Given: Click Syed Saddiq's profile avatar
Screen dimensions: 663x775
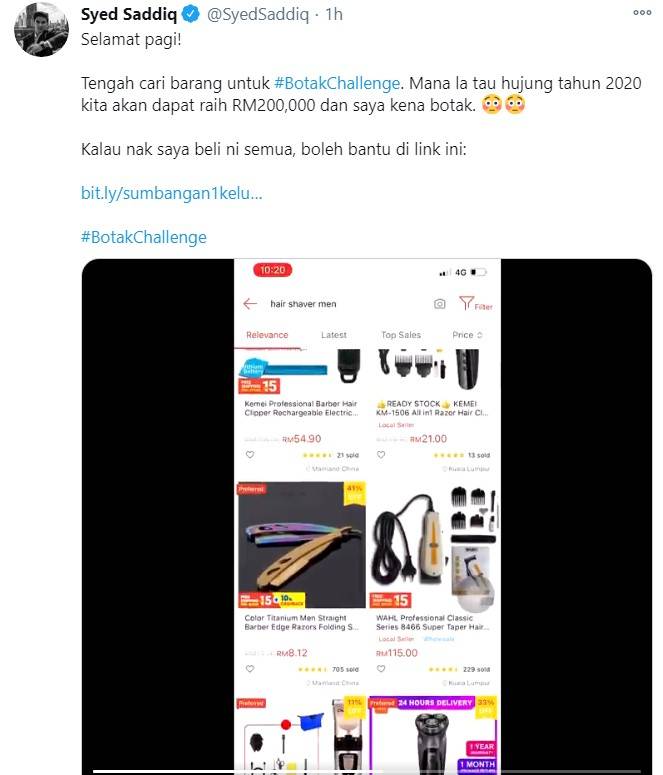Looking at the screenshot, I should (42, 30).
